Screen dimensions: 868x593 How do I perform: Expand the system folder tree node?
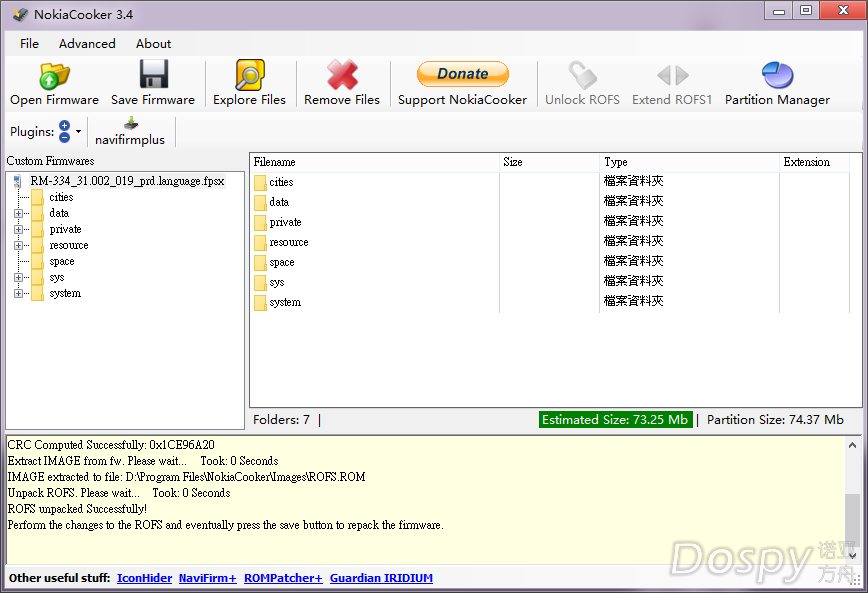tap(18, 294)
